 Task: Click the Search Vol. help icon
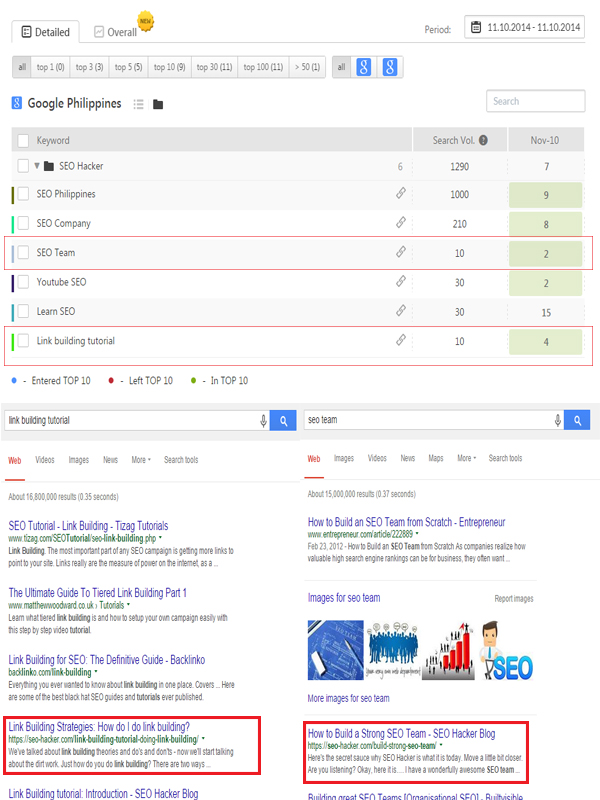pos(483,141)
